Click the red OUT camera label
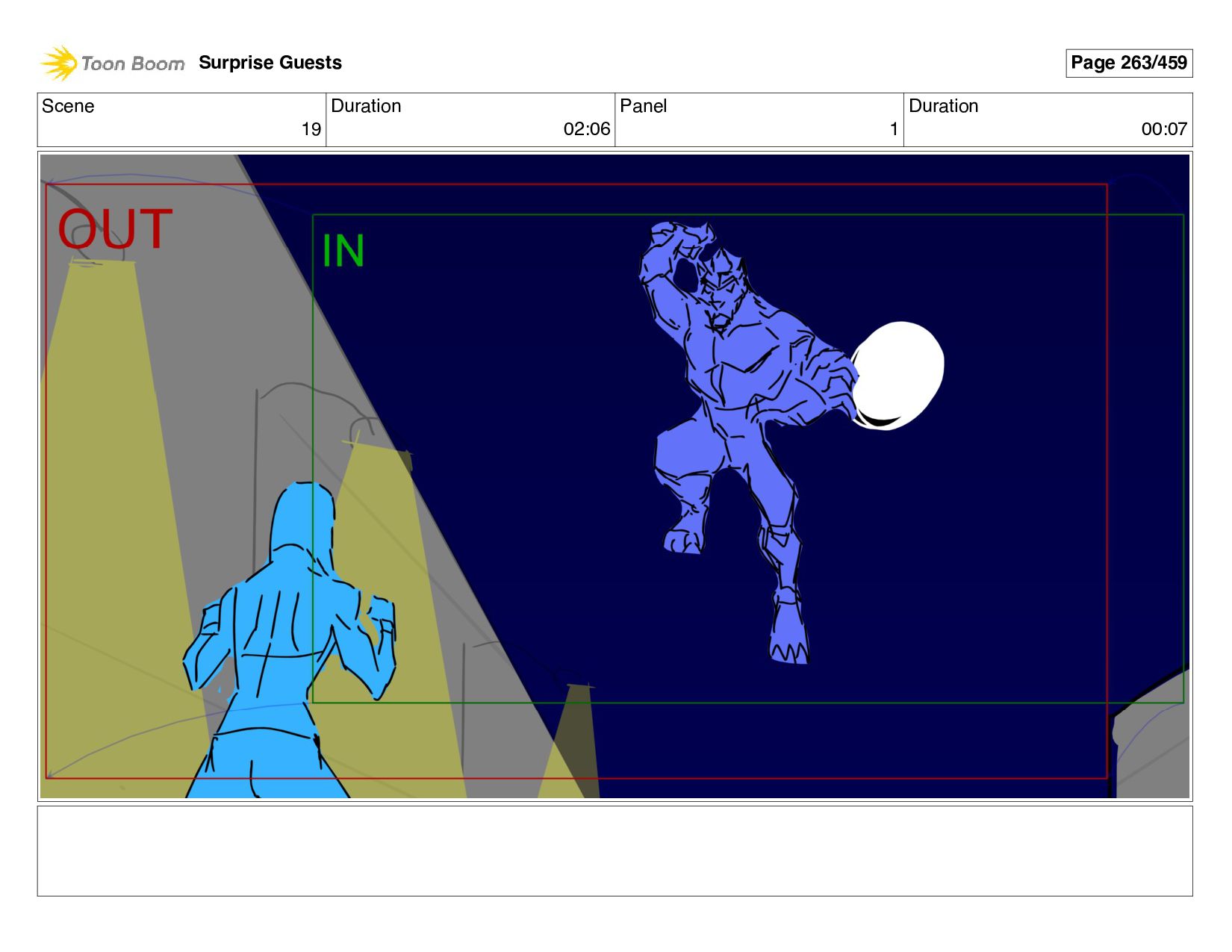Image resolution: width=1232 pixels, height=952 pixels. 115,229
